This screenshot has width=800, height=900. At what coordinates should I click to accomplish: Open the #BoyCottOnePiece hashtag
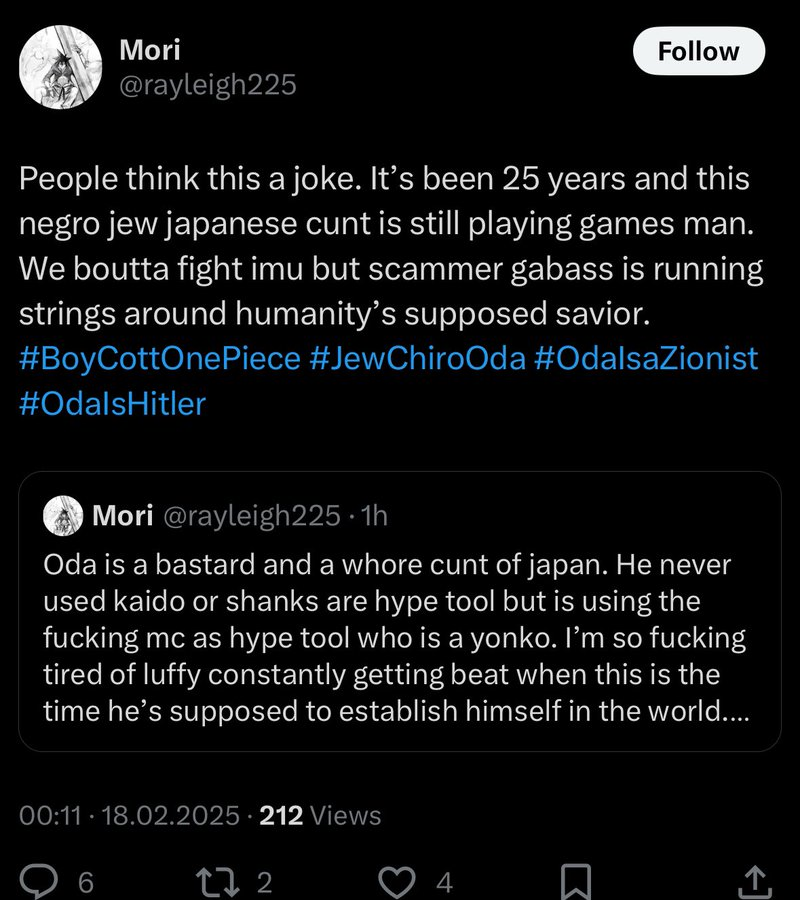160,358
